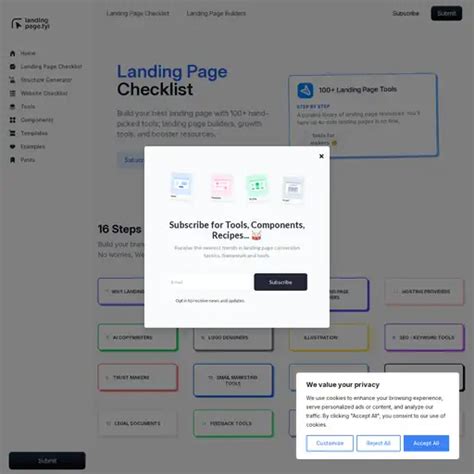
Task: Click the Components grid icon
Action: (x=13, y=120)
